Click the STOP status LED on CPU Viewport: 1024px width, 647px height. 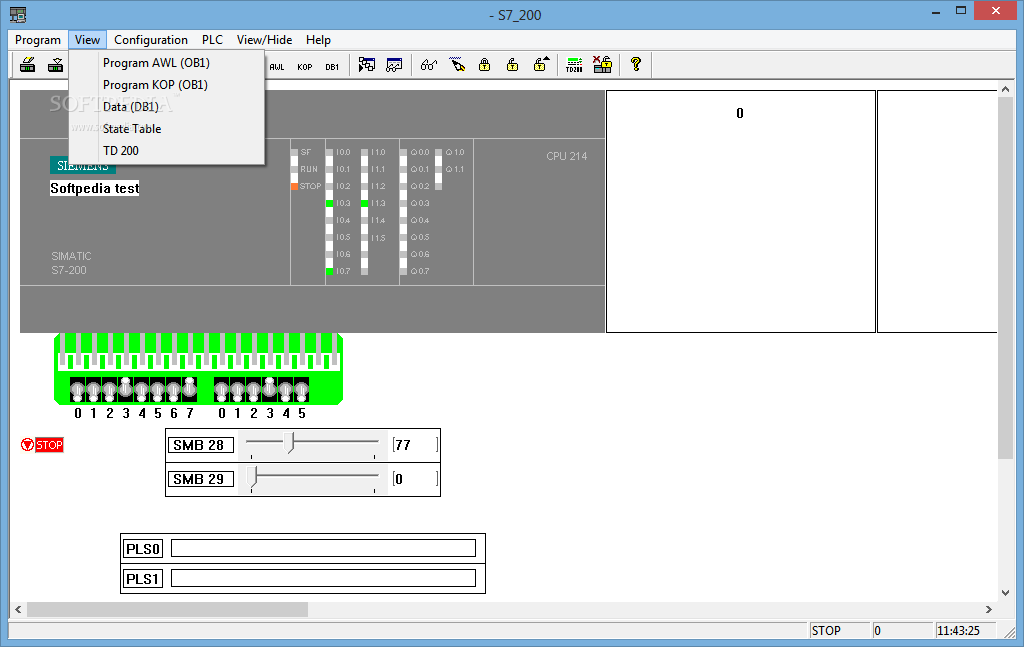click(x=295, y=186)
